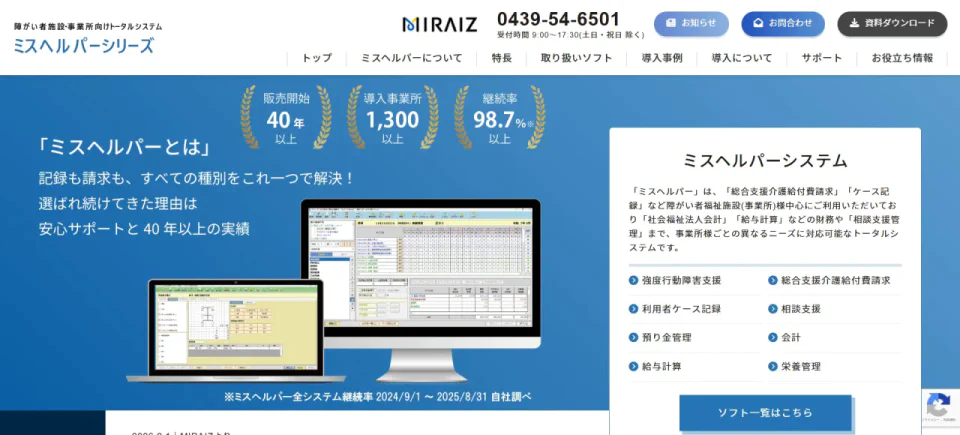This screenshot has width=960, height=435.
Task: Click the arrow icon beside 強度行動障害支援
Action: (634, 281)
